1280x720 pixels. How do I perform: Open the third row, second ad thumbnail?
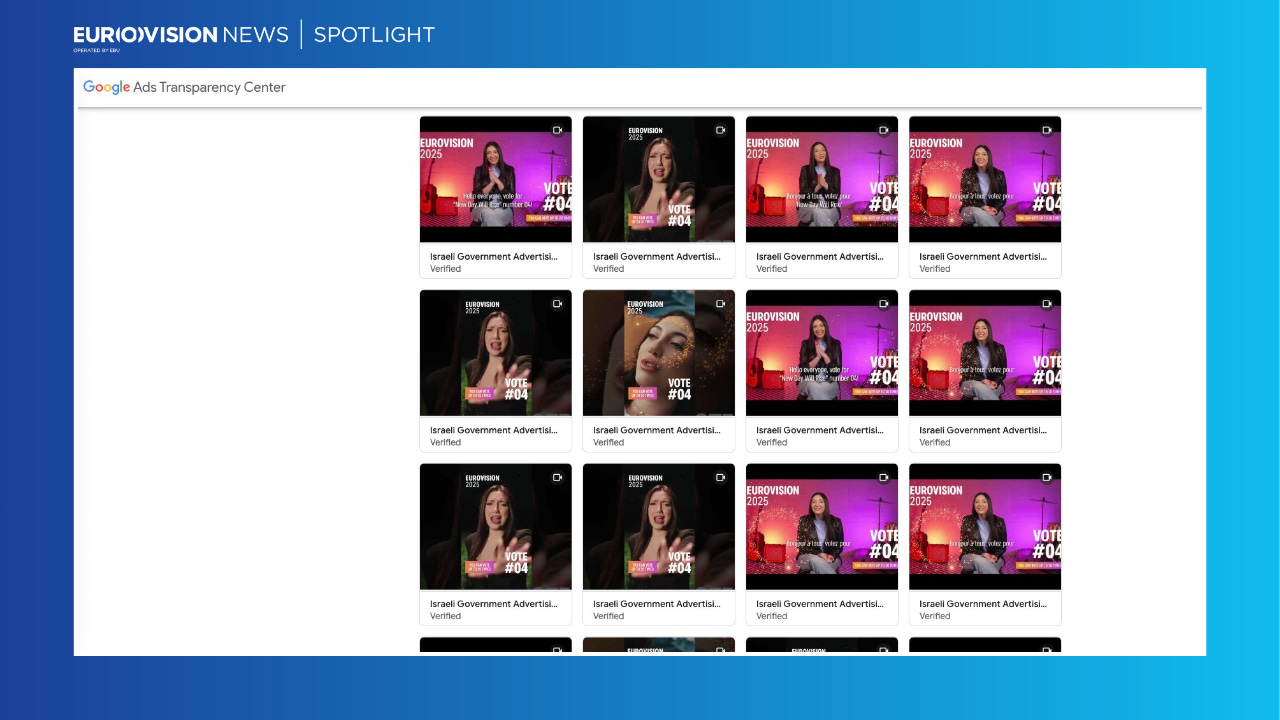click(659, 526)
